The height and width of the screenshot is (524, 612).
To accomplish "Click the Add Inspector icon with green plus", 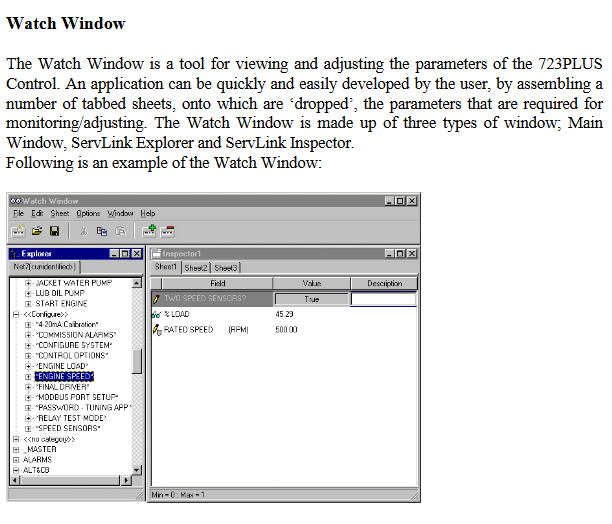I will pyautogui.click(x=149, y=231).
